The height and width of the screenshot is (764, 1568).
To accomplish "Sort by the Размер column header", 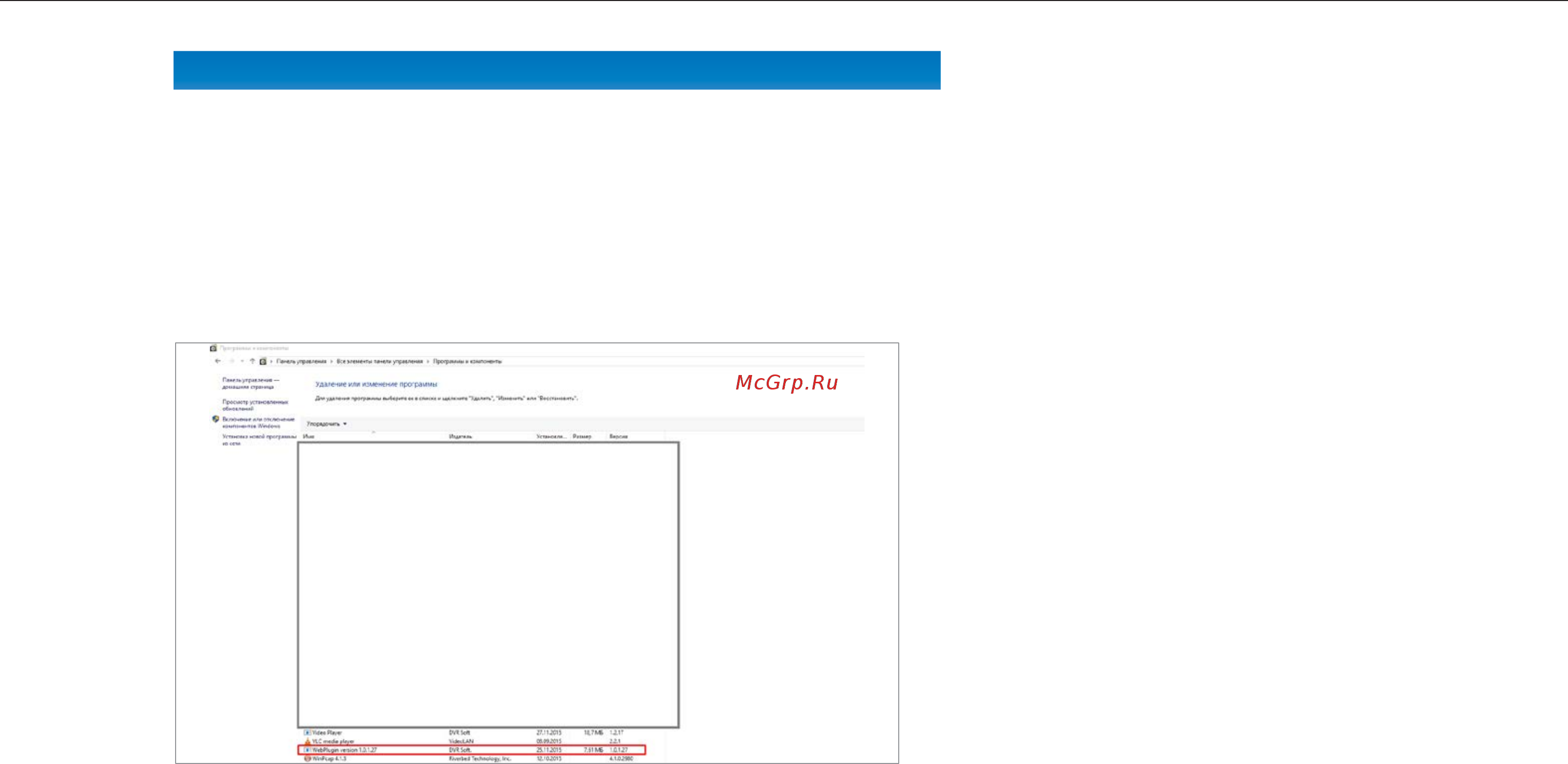I will tap(582, 437).
